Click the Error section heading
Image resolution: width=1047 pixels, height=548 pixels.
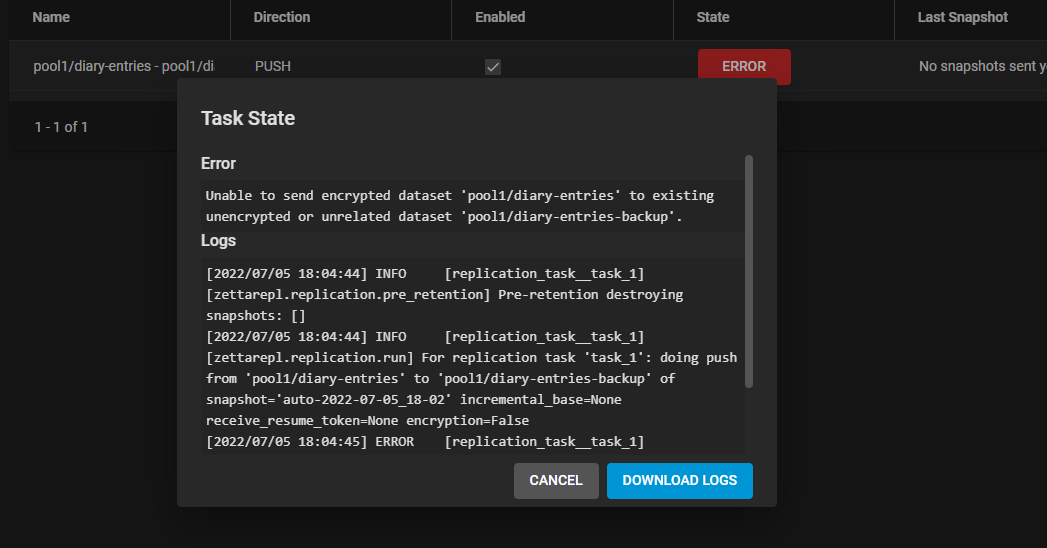218,163
